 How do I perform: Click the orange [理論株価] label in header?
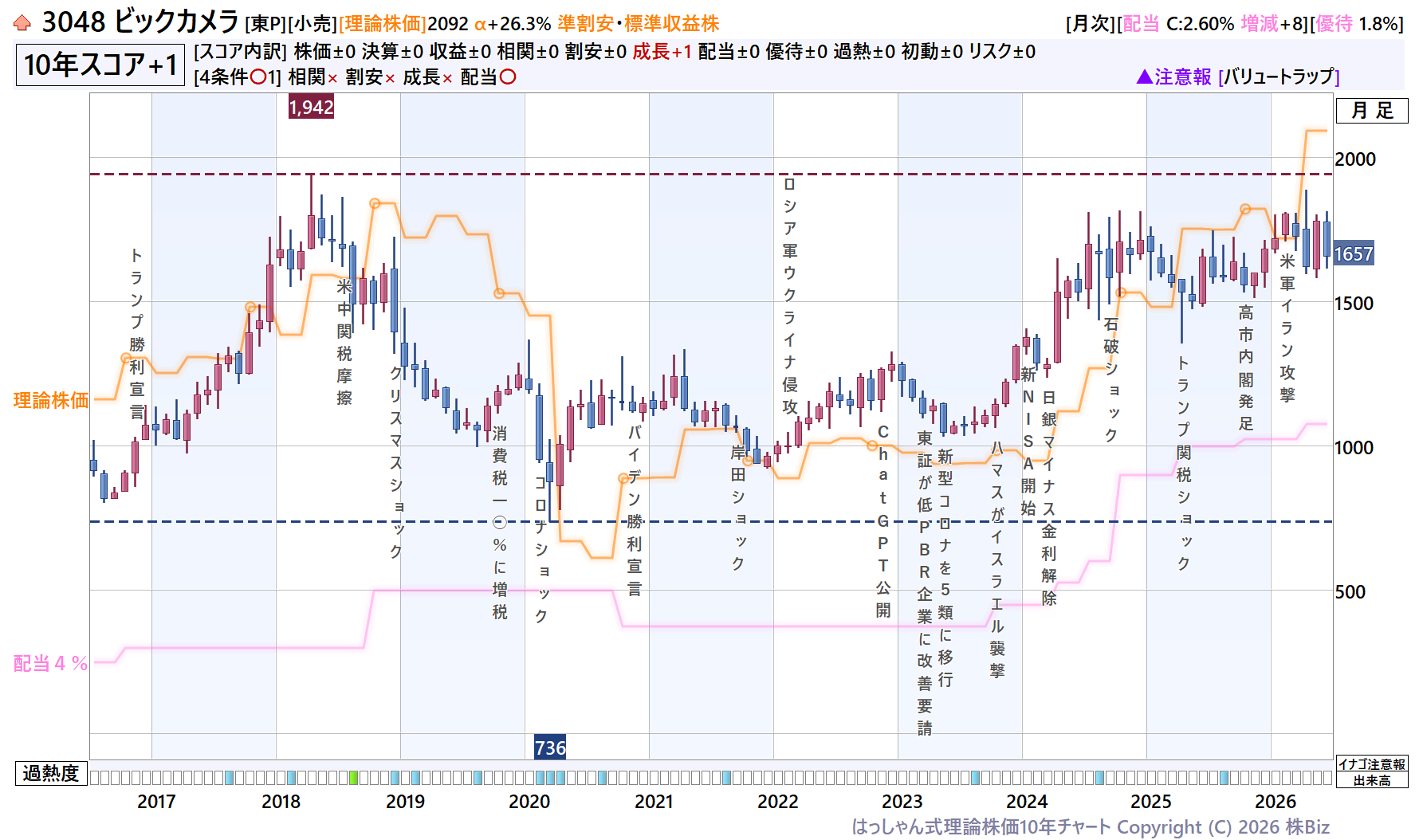coord(383,24)
